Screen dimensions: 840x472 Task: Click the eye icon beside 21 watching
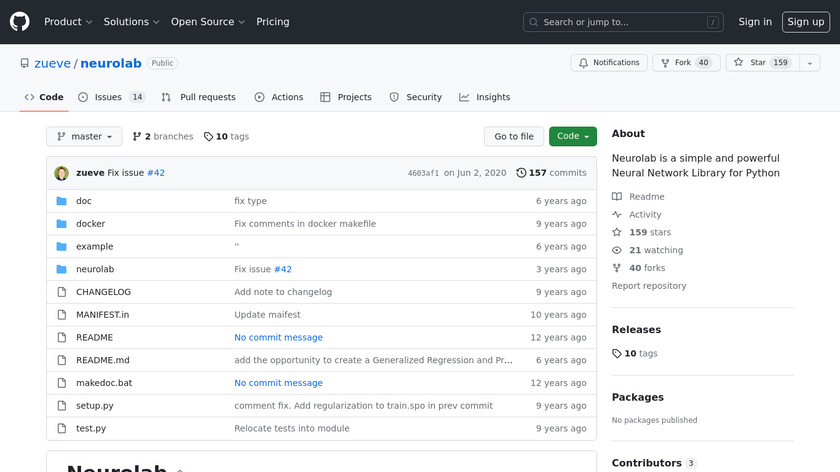(x=617, y=250)
